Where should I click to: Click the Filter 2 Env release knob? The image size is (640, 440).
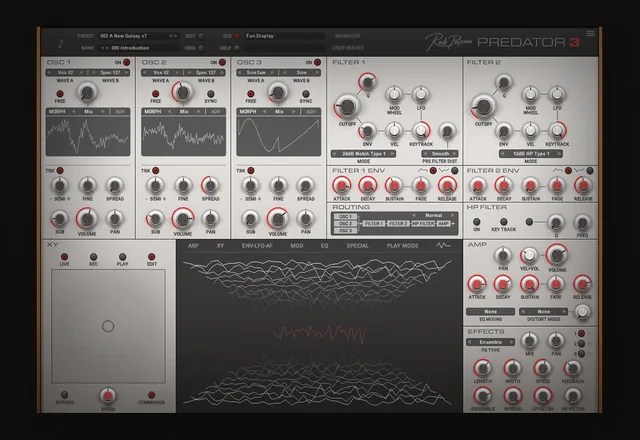click(583, 186)
